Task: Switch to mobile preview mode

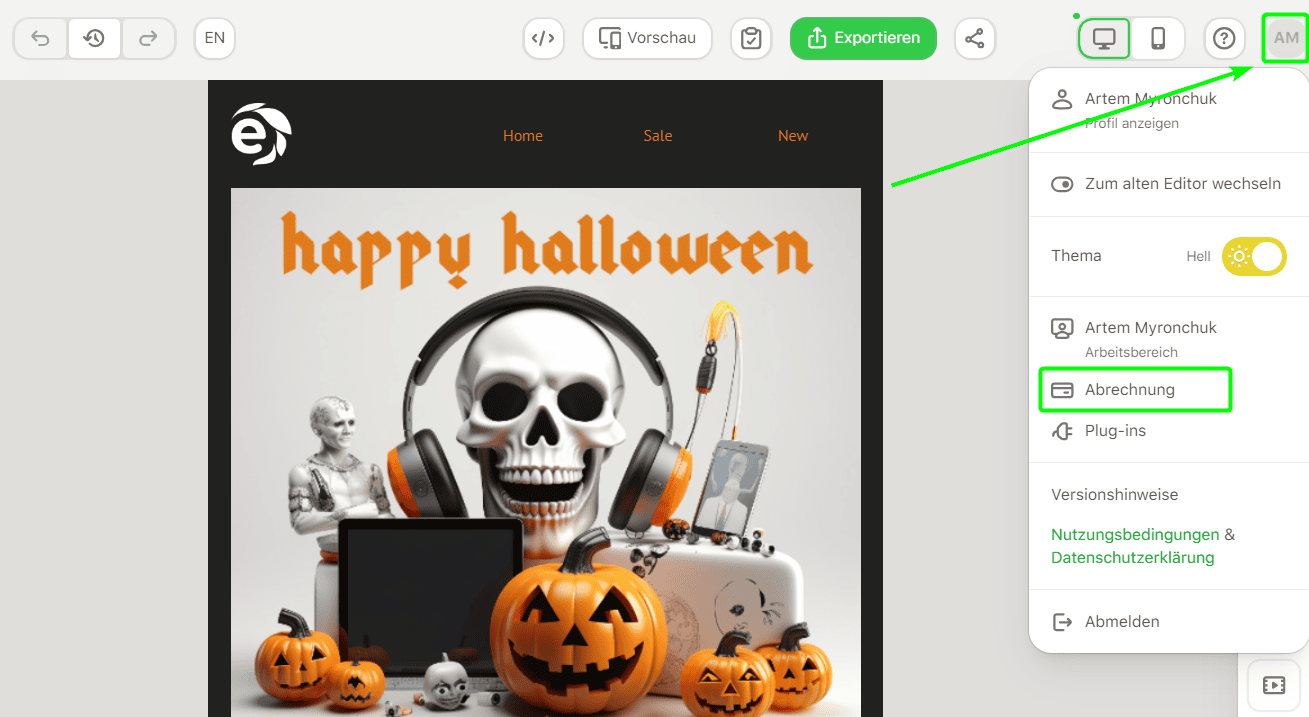Action: coord(1158,37)
